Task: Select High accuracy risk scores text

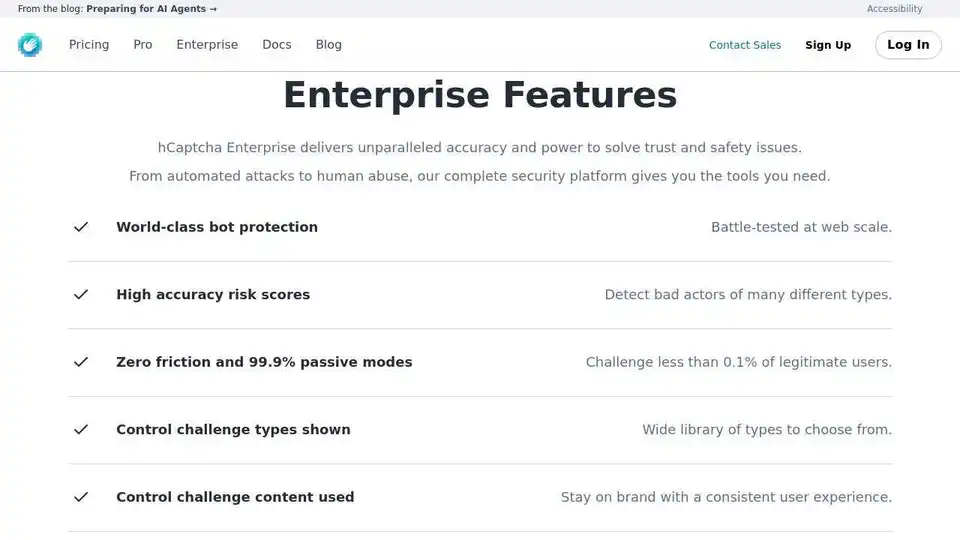Action: click(x=213, y=294)
